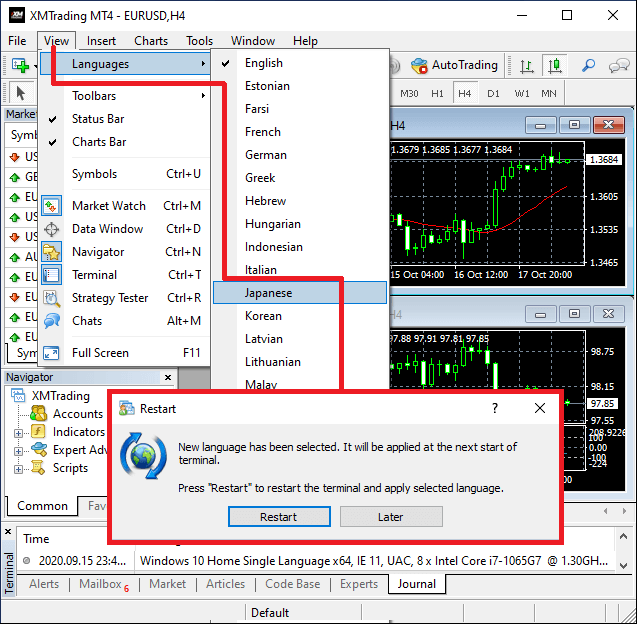Switch to the Mailbox tab
The height and width of the screenshot is (624, 637).
click(102, 584)
